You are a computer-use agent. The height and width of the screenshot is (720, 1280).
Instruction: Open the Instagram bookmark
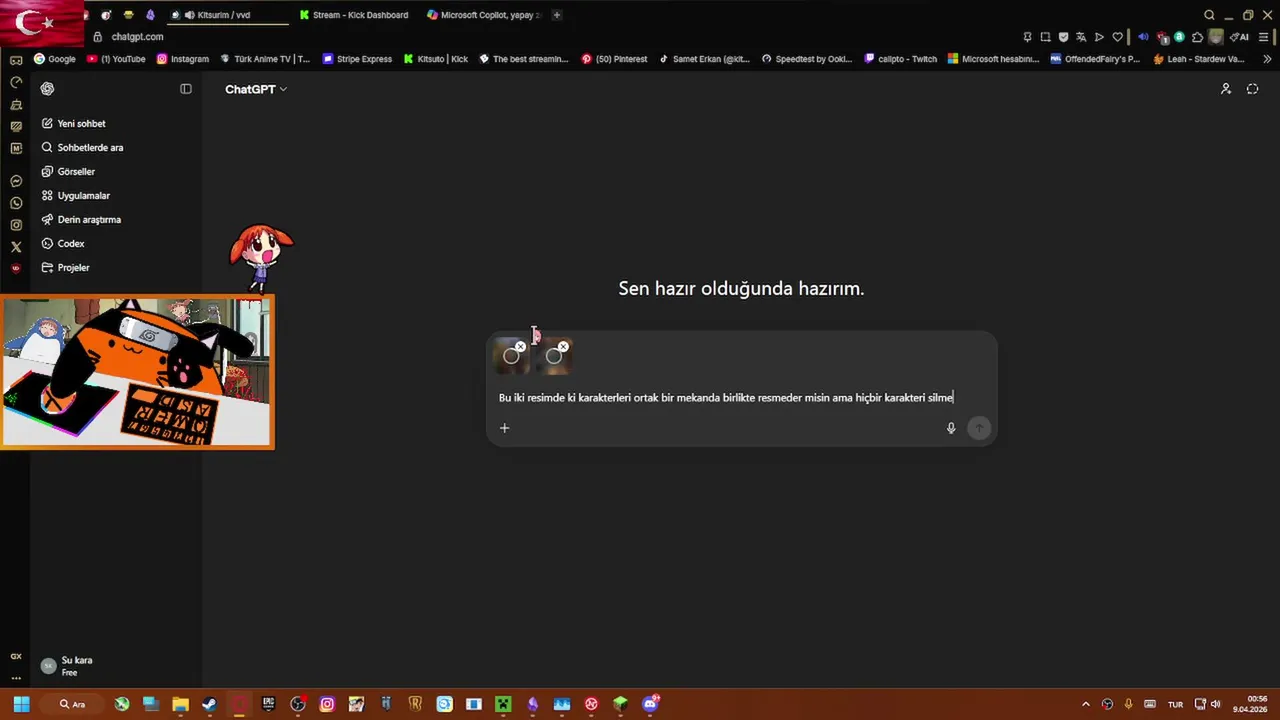tap(182, 59)
